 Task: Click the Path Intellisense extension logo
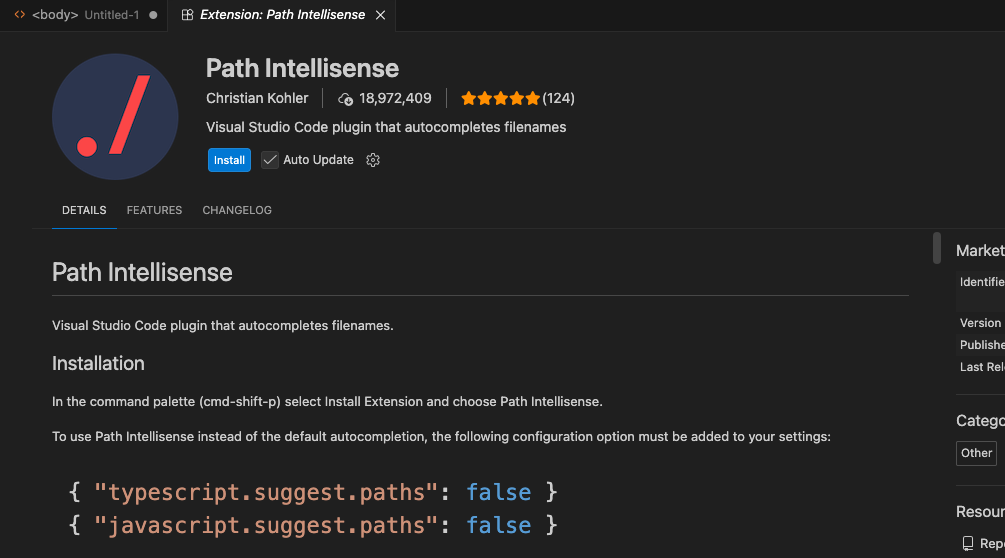point(115,117)
